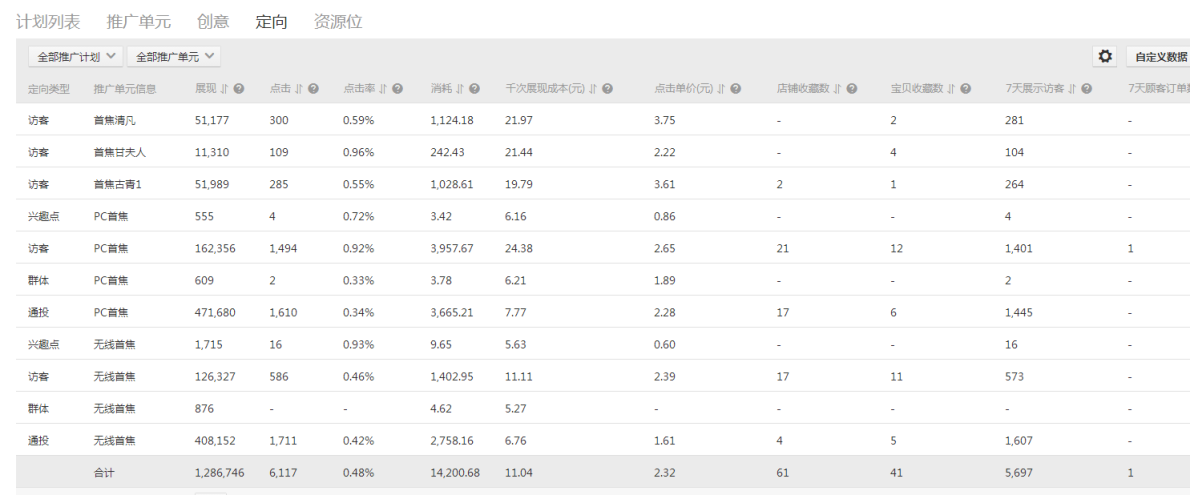Click help icon beside 店铺收藏数 column

coord(852,90)
